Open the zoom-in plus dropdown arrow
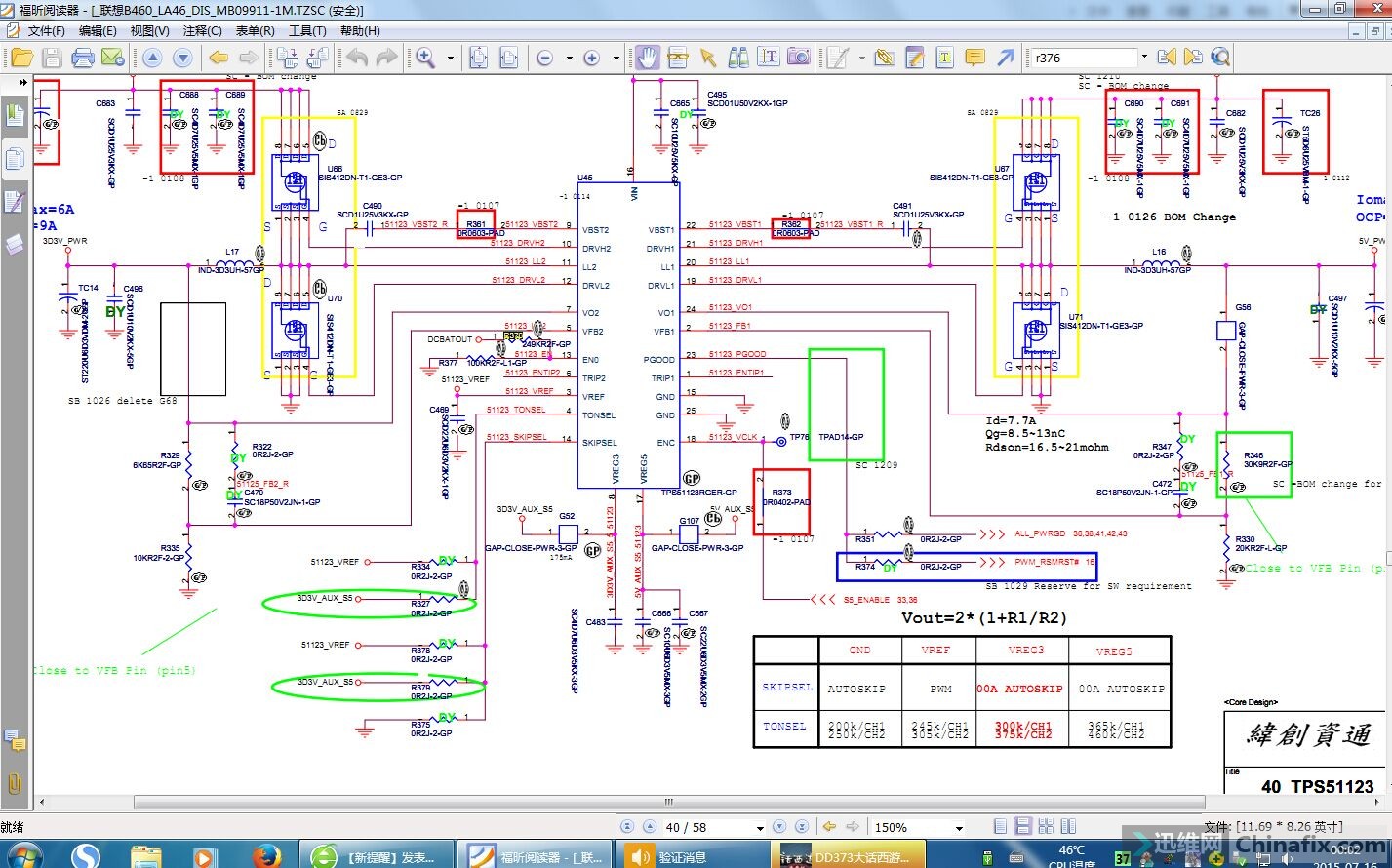Image resolution: width=1392 pixels, height=868 pixels. coord(616,59)
